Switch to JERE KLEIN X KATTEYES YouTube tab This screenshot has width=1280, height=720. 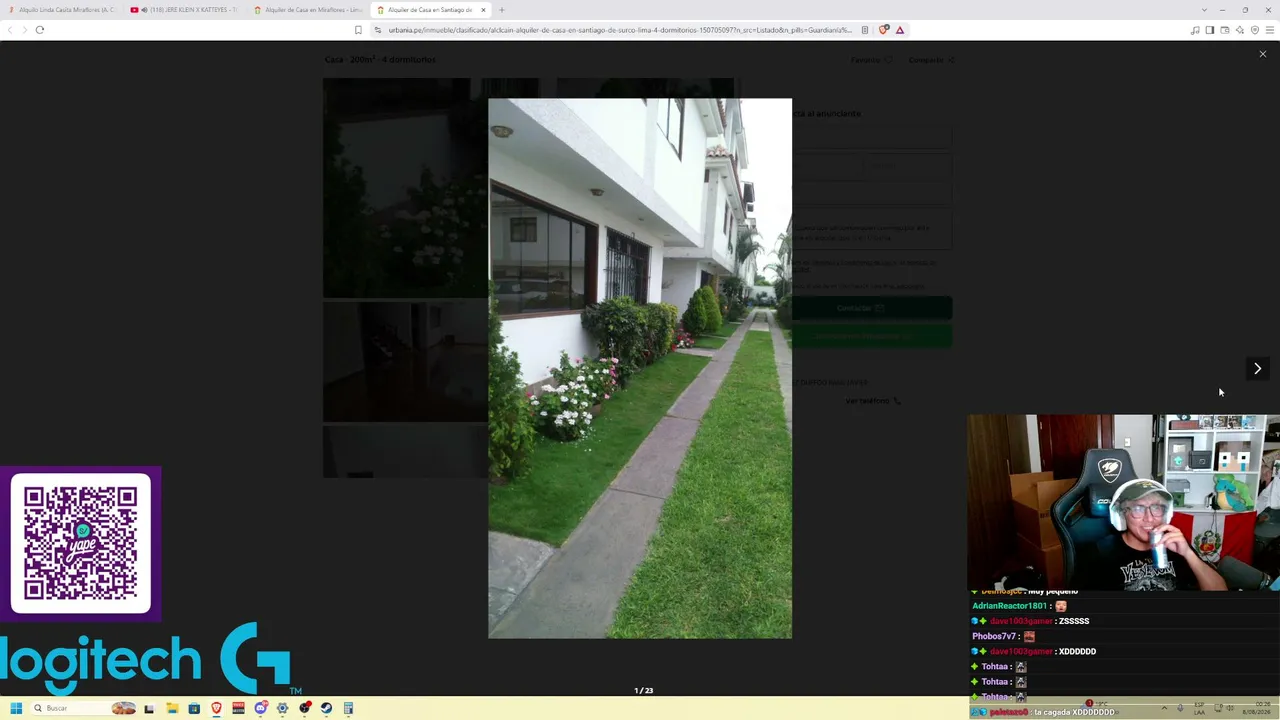[x=184, y=10]
